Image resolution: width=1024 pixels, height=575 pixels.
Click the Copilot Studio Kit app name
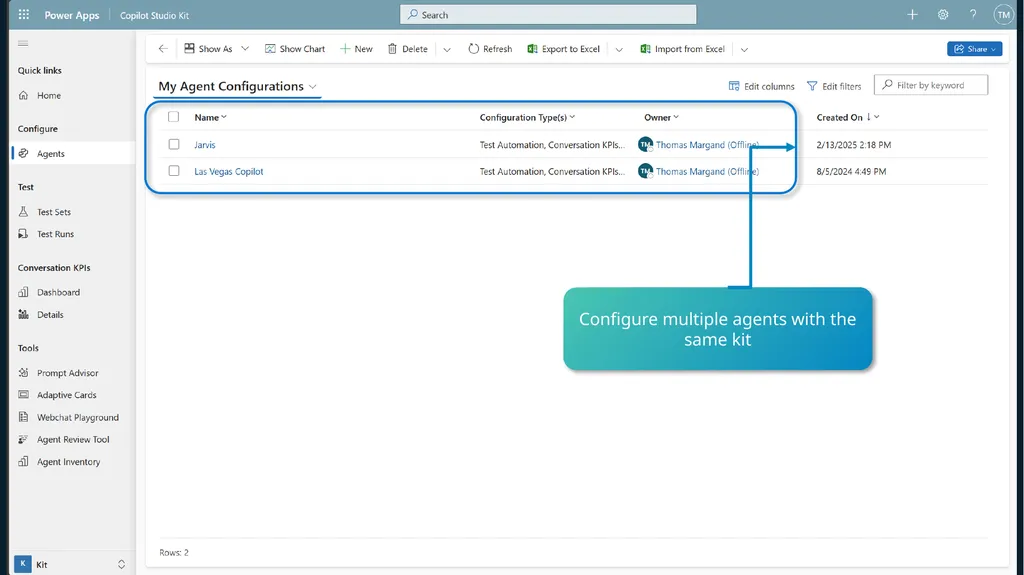[154, 15]
